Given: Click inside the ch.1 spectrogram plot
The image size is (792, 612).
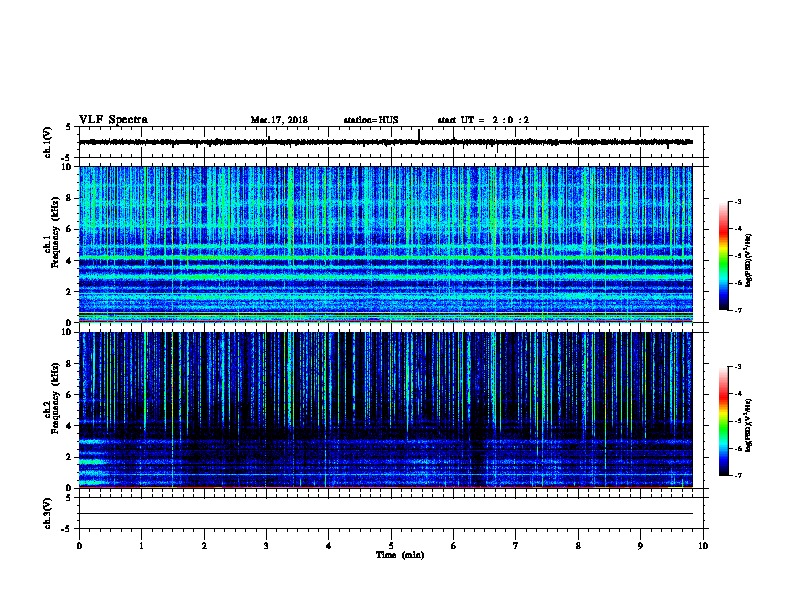Looking at the screenshot, I should point(385,244).
